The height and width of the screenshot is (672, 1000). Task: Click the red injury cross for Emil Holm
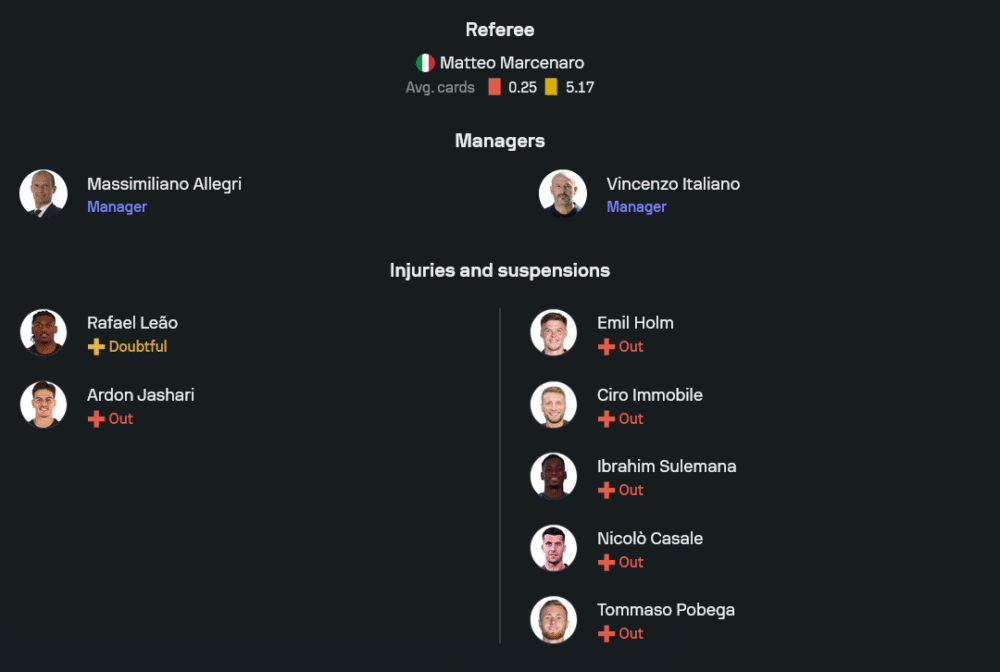606,347
